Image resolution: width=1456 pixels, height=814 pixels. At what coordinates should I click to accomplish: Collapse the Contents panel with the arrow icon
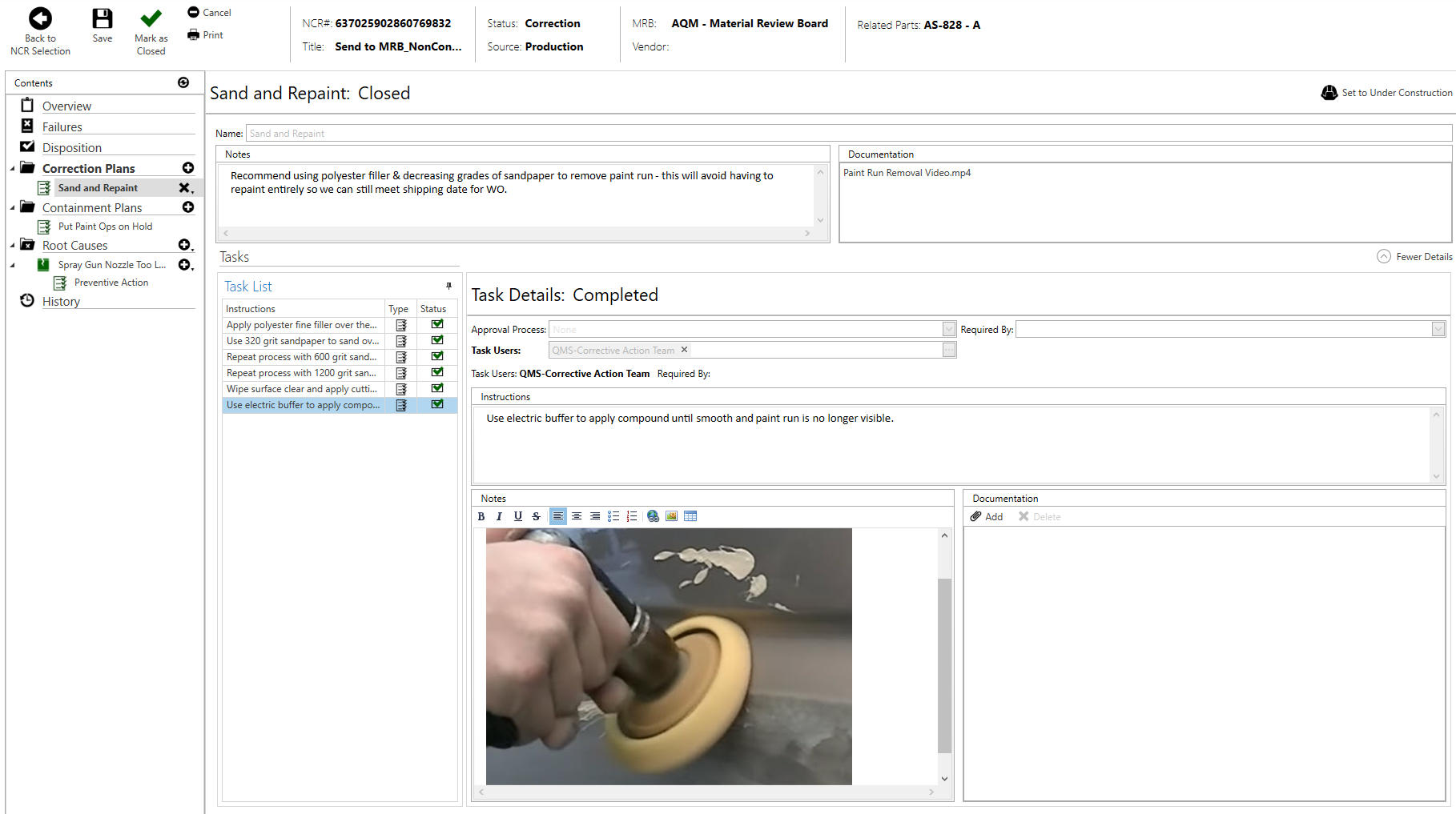183,82
